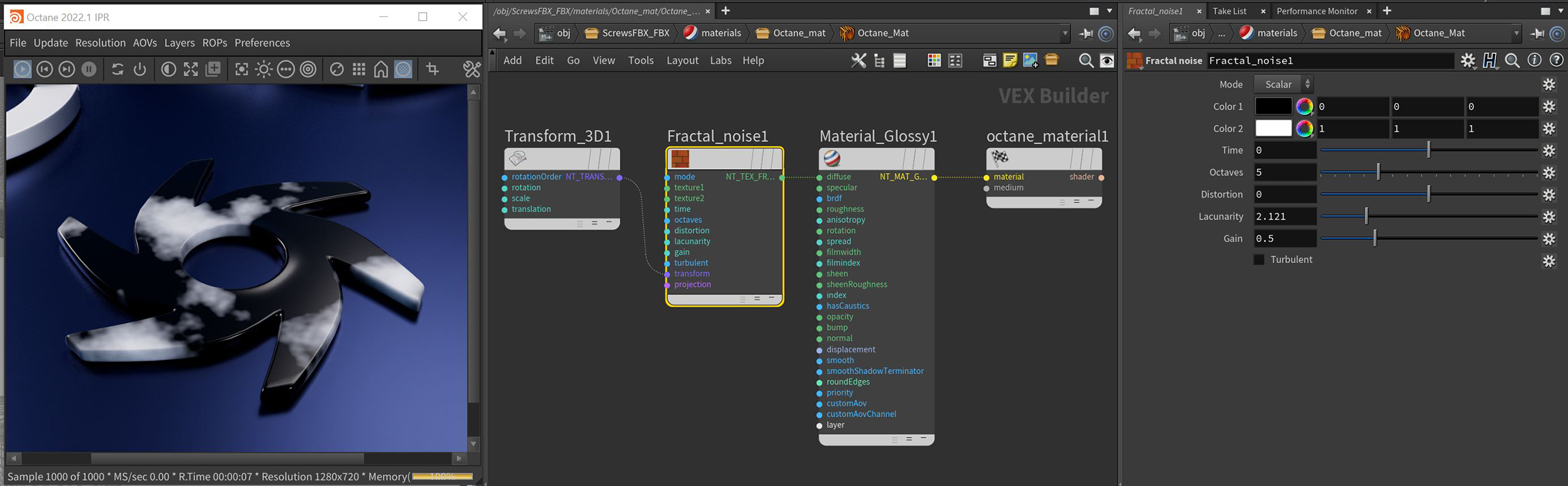The image size is (1568, 486).
Task: Click the crop render region icon
Action: 432,69
